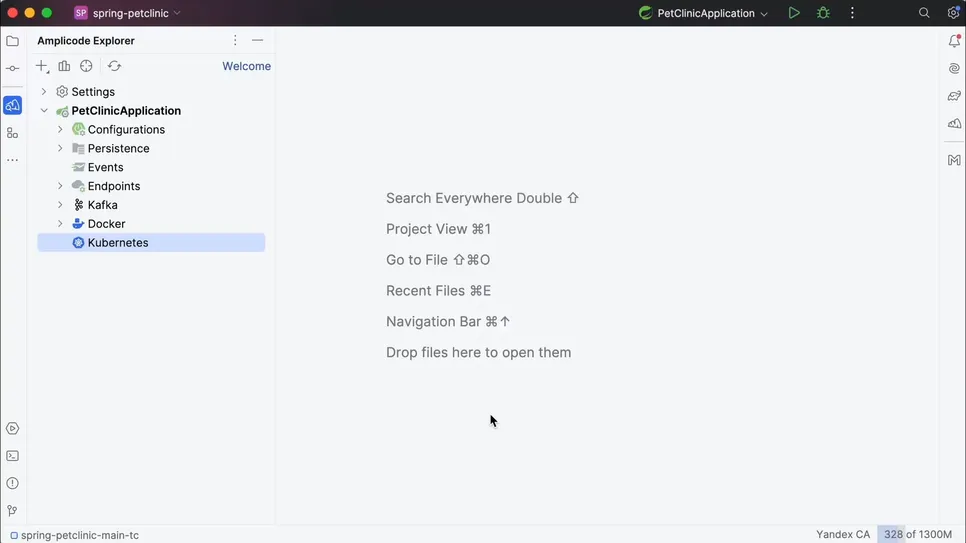Open the Commit tool window icon
This screenshot has width=966, height=543.
click(x=12, y=68)
